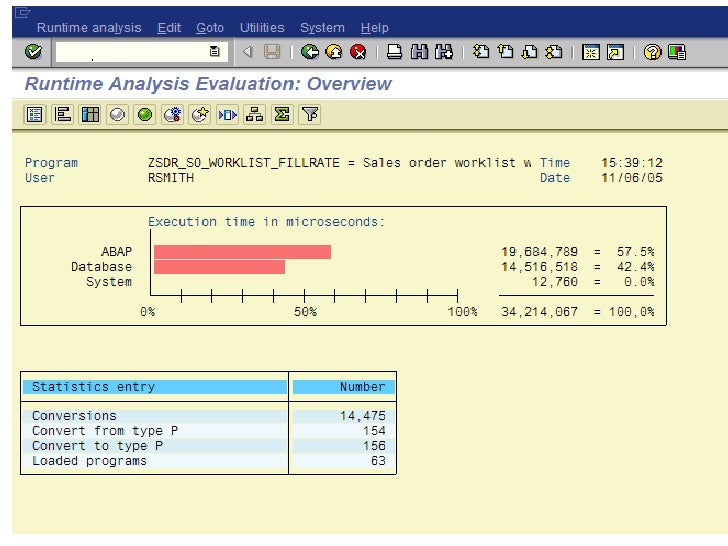Click the sphere with gear icon
This screenshot has height=546, width=728.
click(x=172, y=114)
